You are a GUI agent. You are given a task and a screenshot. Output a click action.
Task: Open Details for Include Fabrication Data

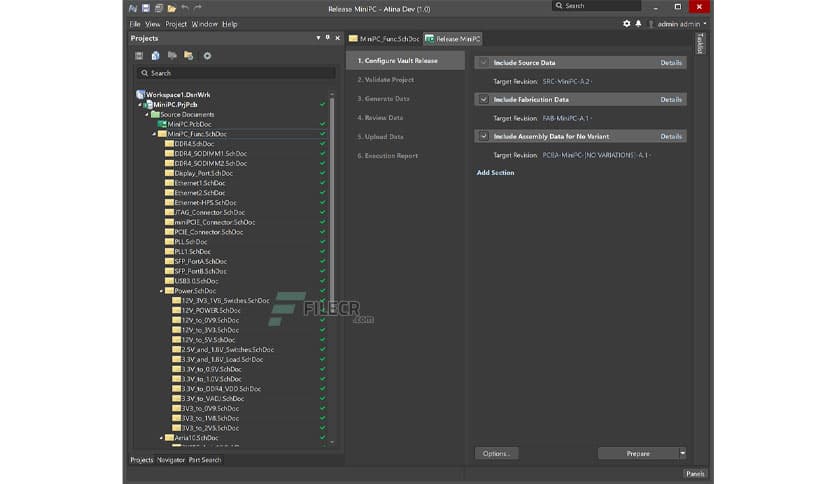tap(671, 99)
